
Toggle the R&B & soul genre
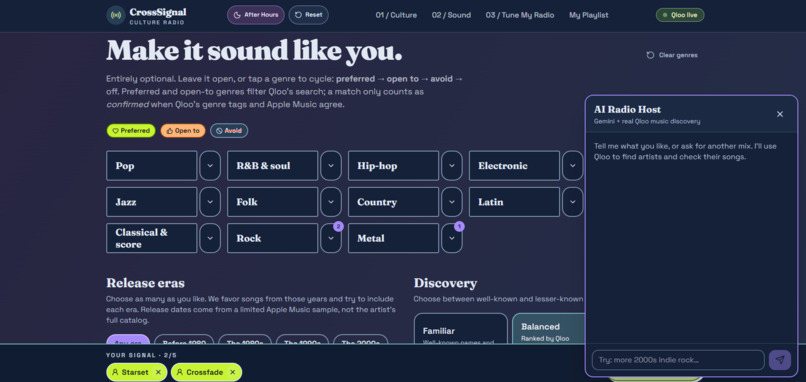click(x=272, y=166)
